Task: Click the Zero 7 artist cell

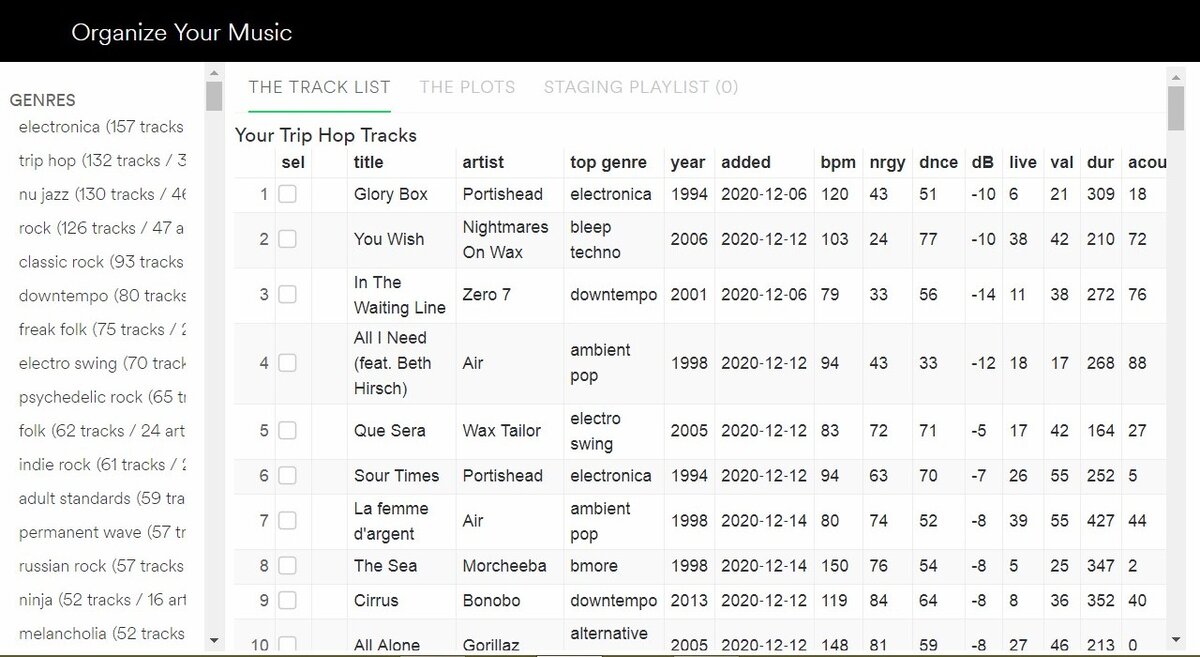Action: point(487,294)
